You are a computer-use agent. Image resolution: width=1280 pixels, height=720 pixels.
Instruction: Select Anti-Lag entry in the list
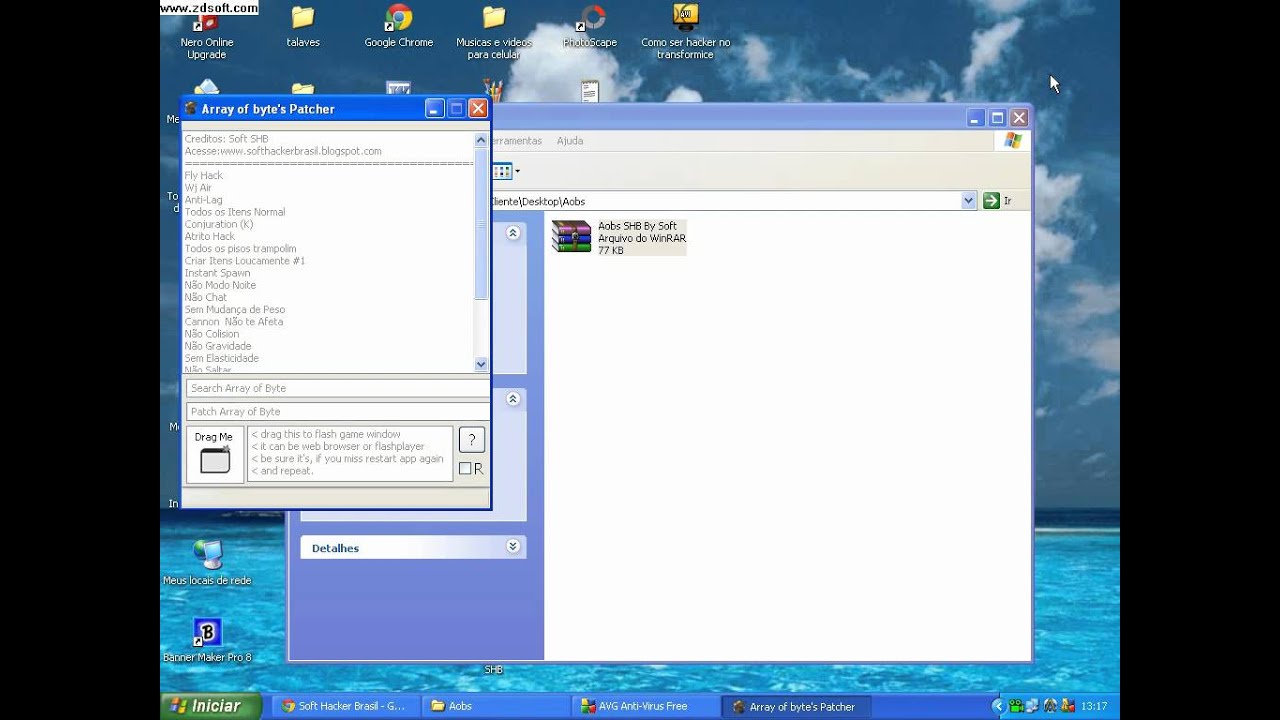click(x=204, y=200)
